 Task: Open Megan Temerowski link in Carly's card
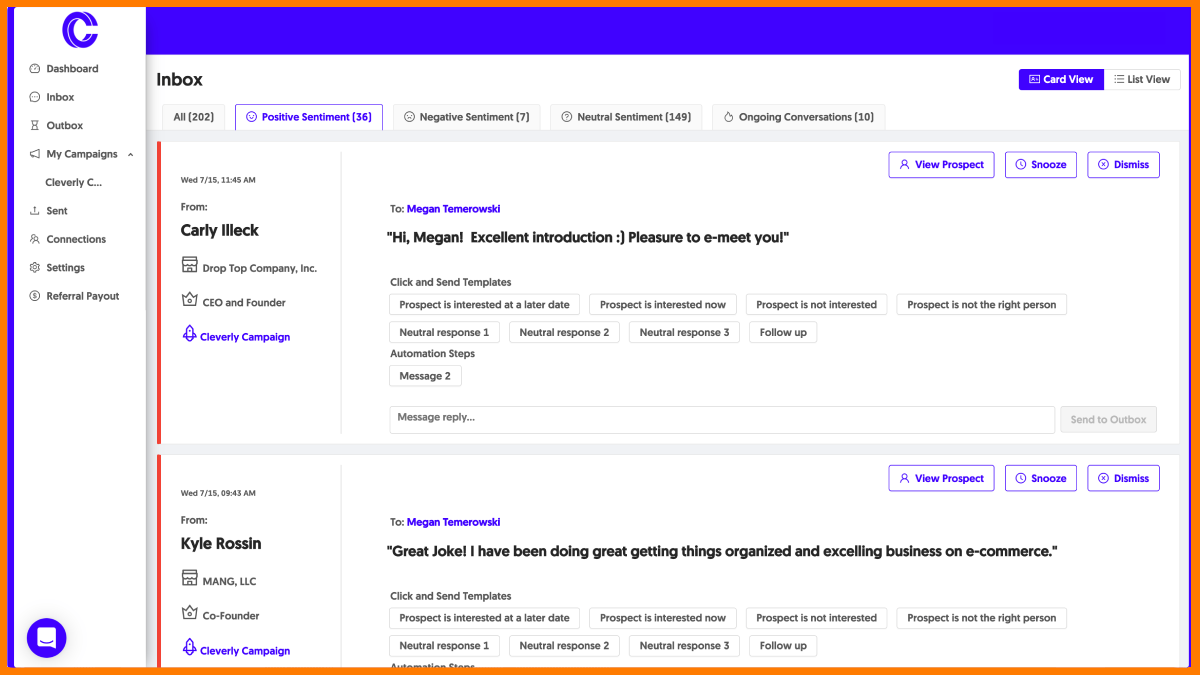click(x=453, y=209)
